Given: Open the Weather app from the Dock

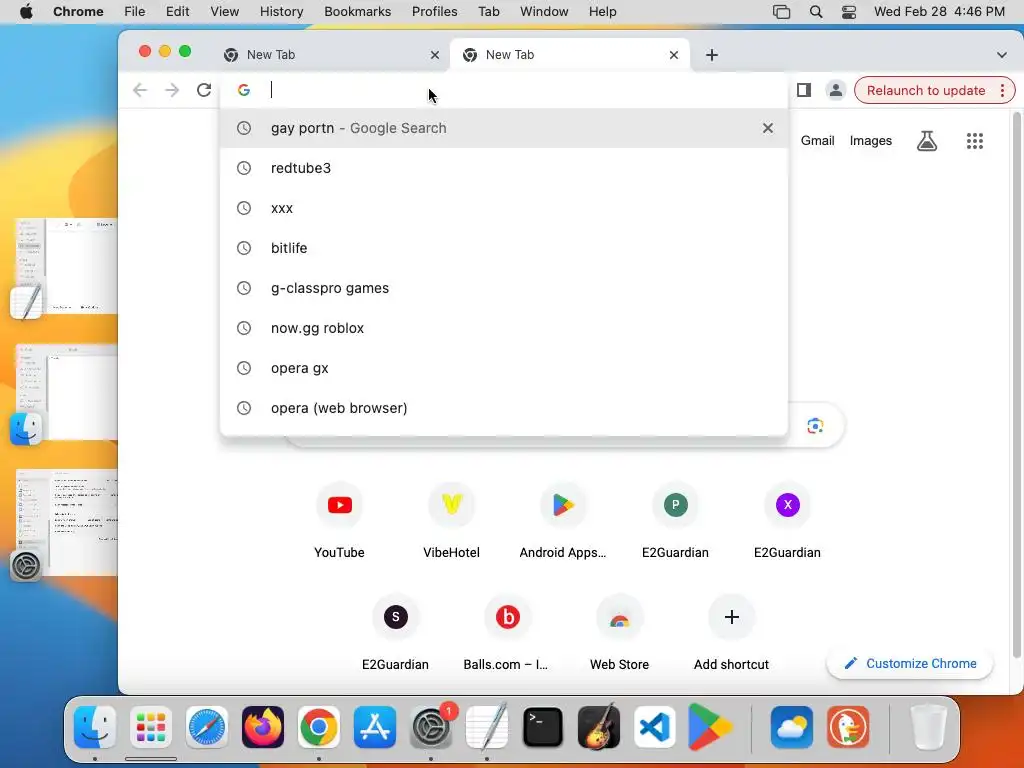Looking at the screenshot, I should click(x=792, y=727).
